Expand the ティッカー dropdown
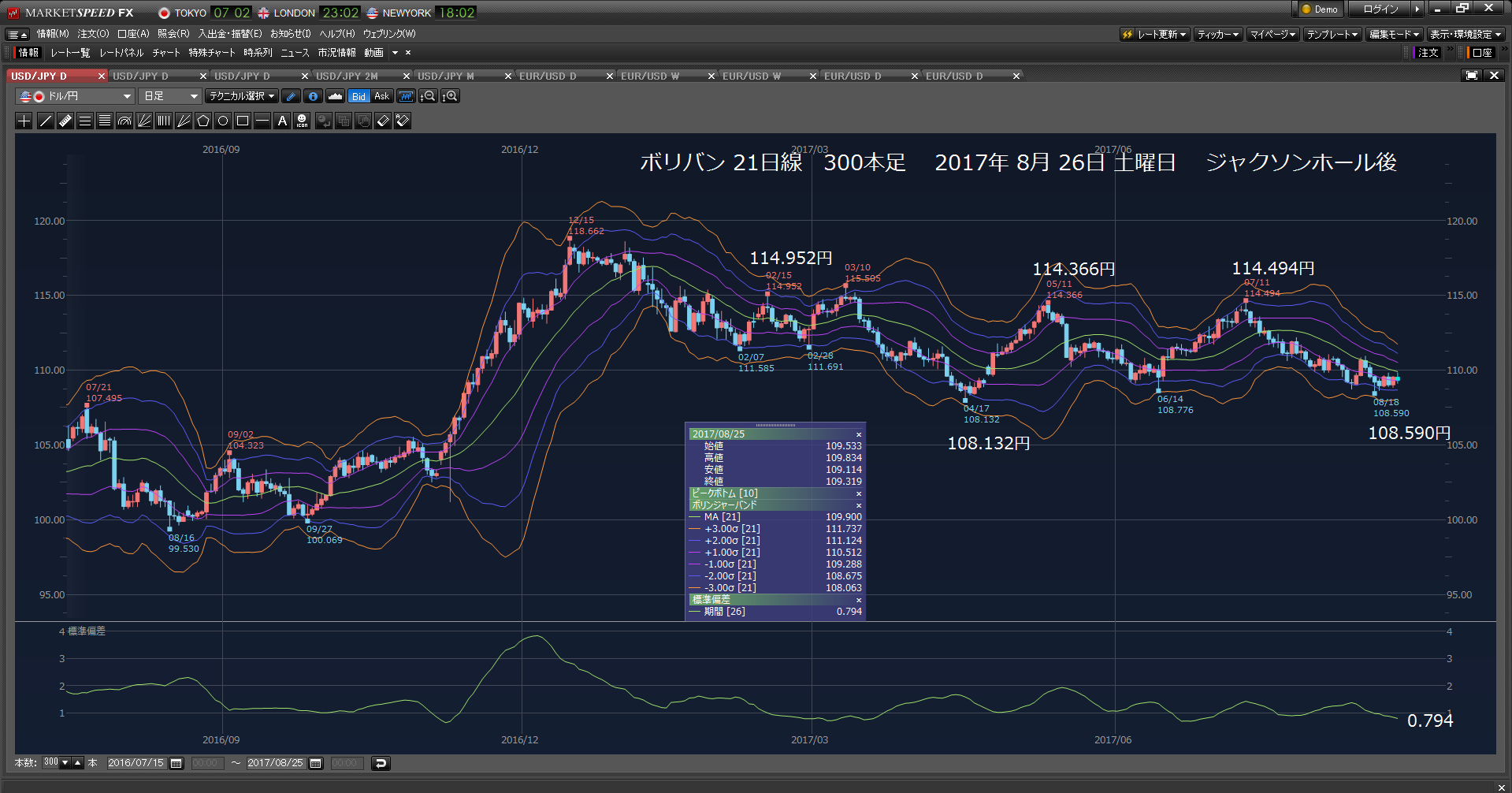The height and width of the screenshot is (793, 1512). [1218, 35]
